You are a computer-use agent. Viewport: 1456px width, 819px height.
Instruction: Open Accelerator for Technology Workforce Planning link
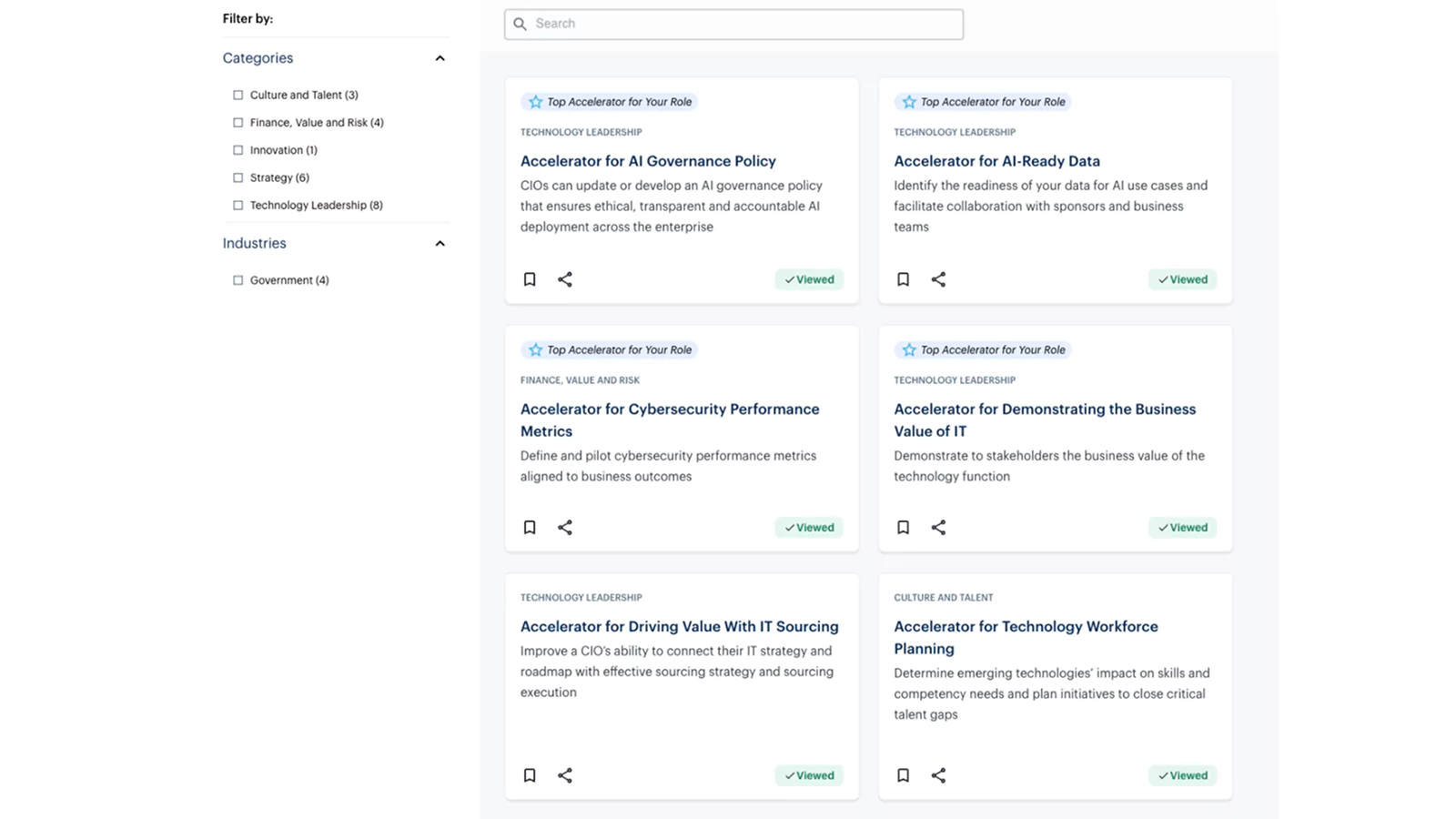1026,637
